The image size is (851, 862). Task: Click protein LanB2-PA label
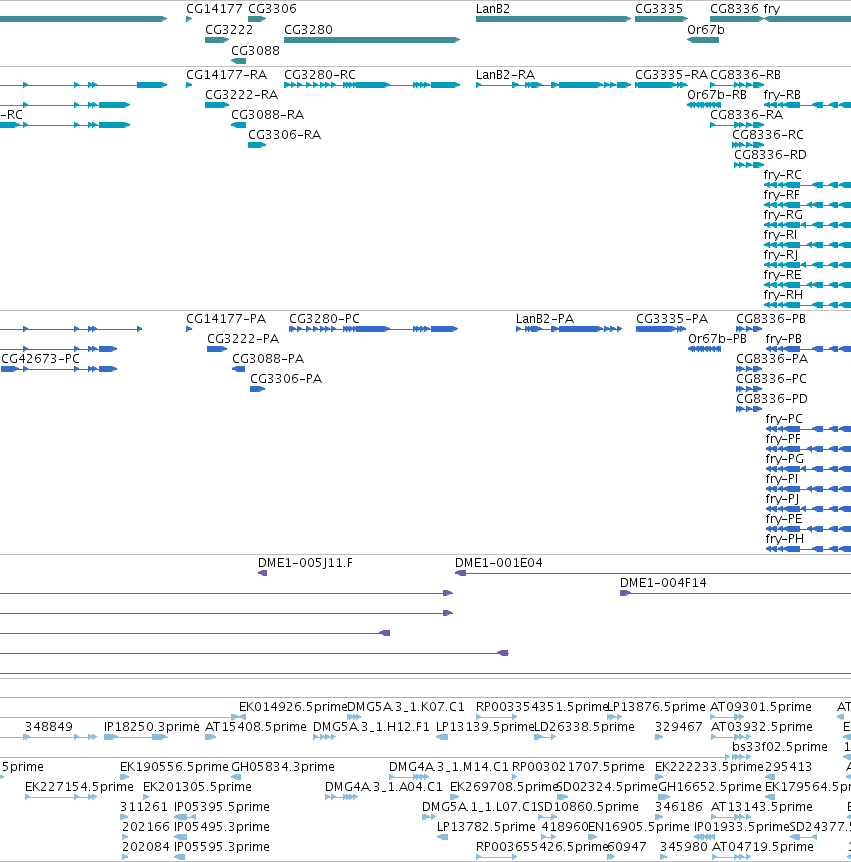(x=545, y=319)
